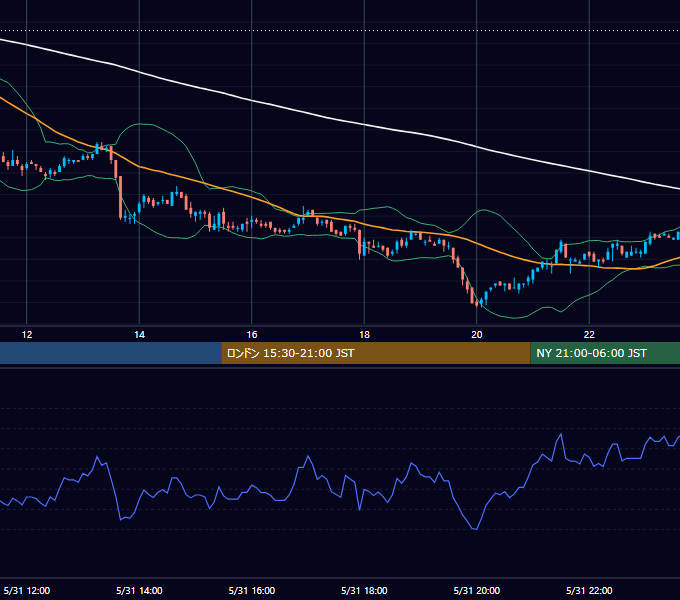Click the 5/31 12:00 date label
The image size is (680, 600).
click(x=27, y=590)
